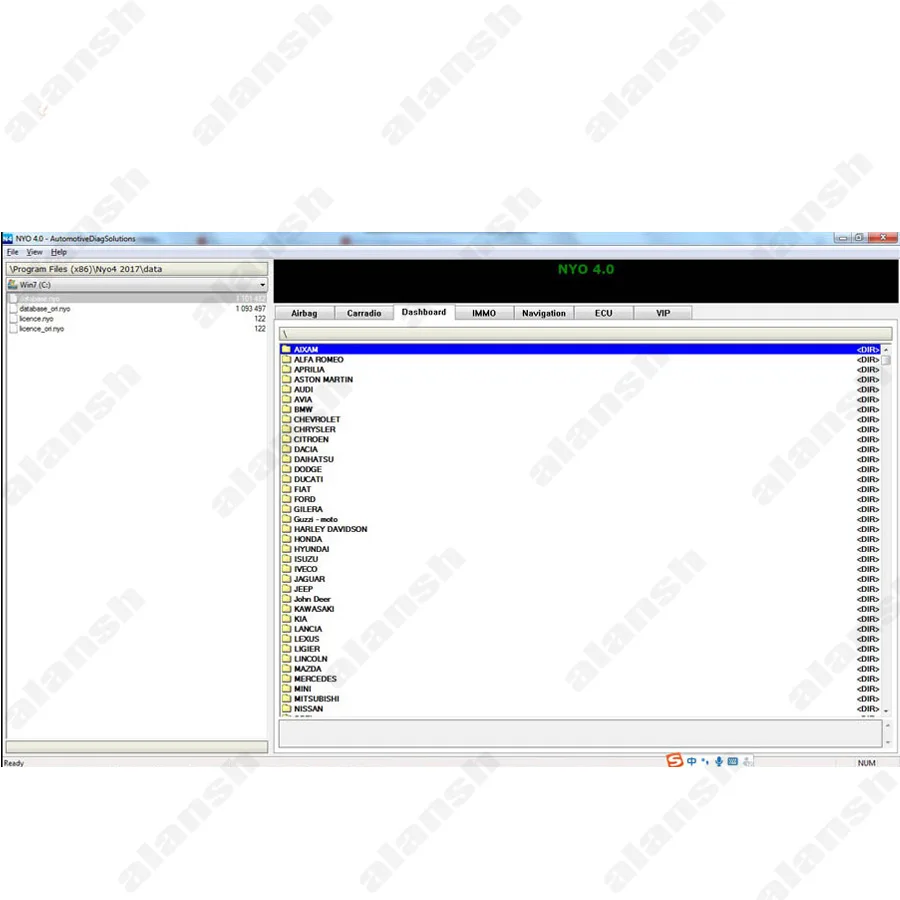Viewport: 900px width, 900px height.
Task: Open the File menu
Action: (x=13, y=252)
